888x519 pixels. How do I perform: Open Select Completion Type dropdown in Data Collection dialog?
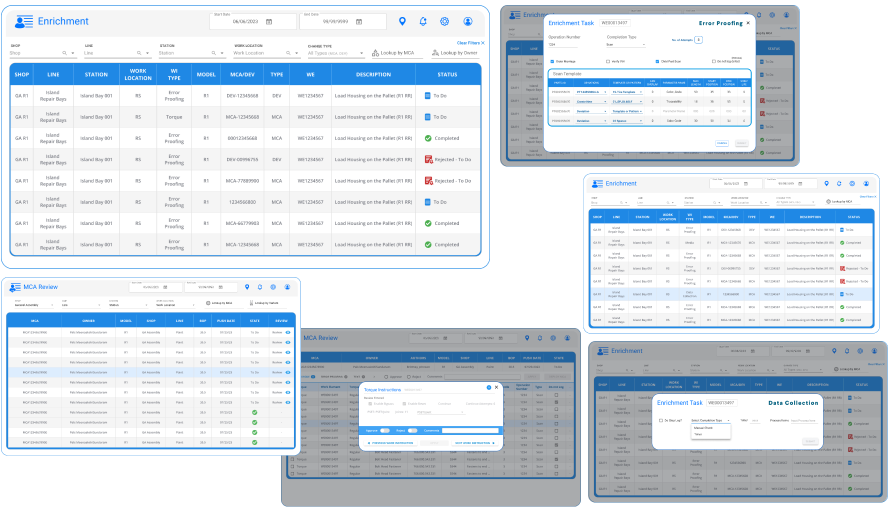click(710, 420)
